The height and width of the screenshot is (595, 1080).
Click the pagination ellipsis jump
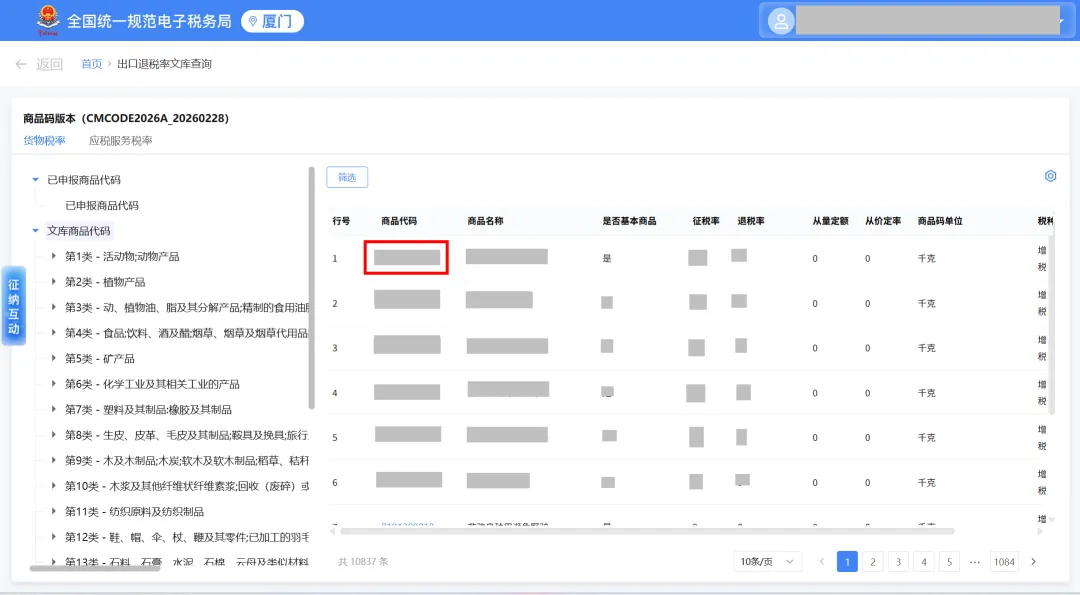[975, 562]
